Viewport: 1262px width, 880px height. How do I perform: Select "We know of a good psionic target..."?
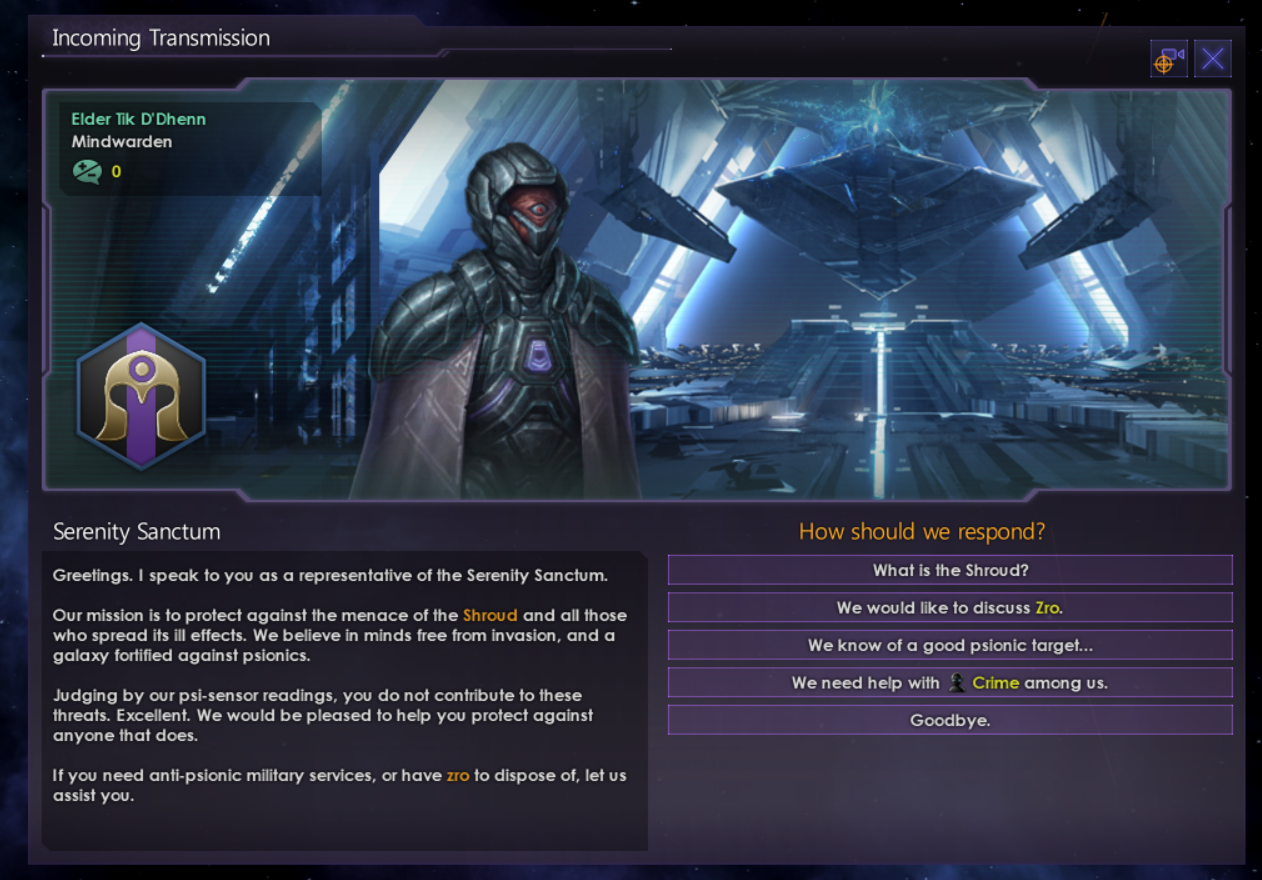click(950, 645)
